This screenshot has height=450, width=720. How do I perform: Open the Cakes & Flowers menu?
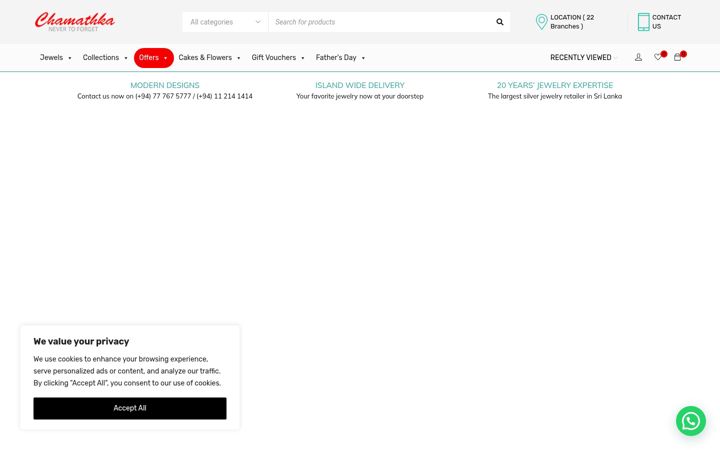[205, 57]
